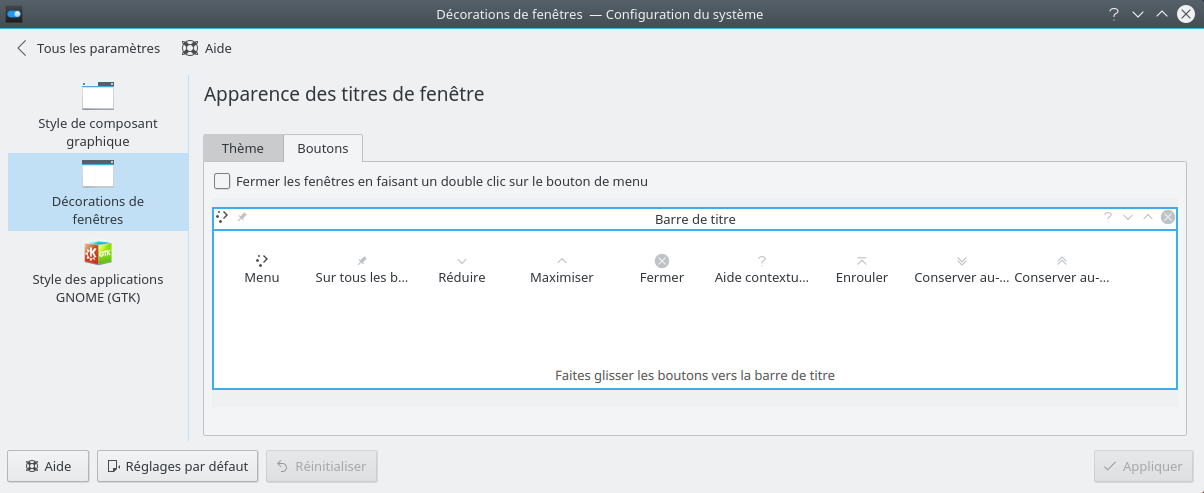The image size is (1204, 493).
Task: Select the Boutons tab
Action: [x=323, y=148]
